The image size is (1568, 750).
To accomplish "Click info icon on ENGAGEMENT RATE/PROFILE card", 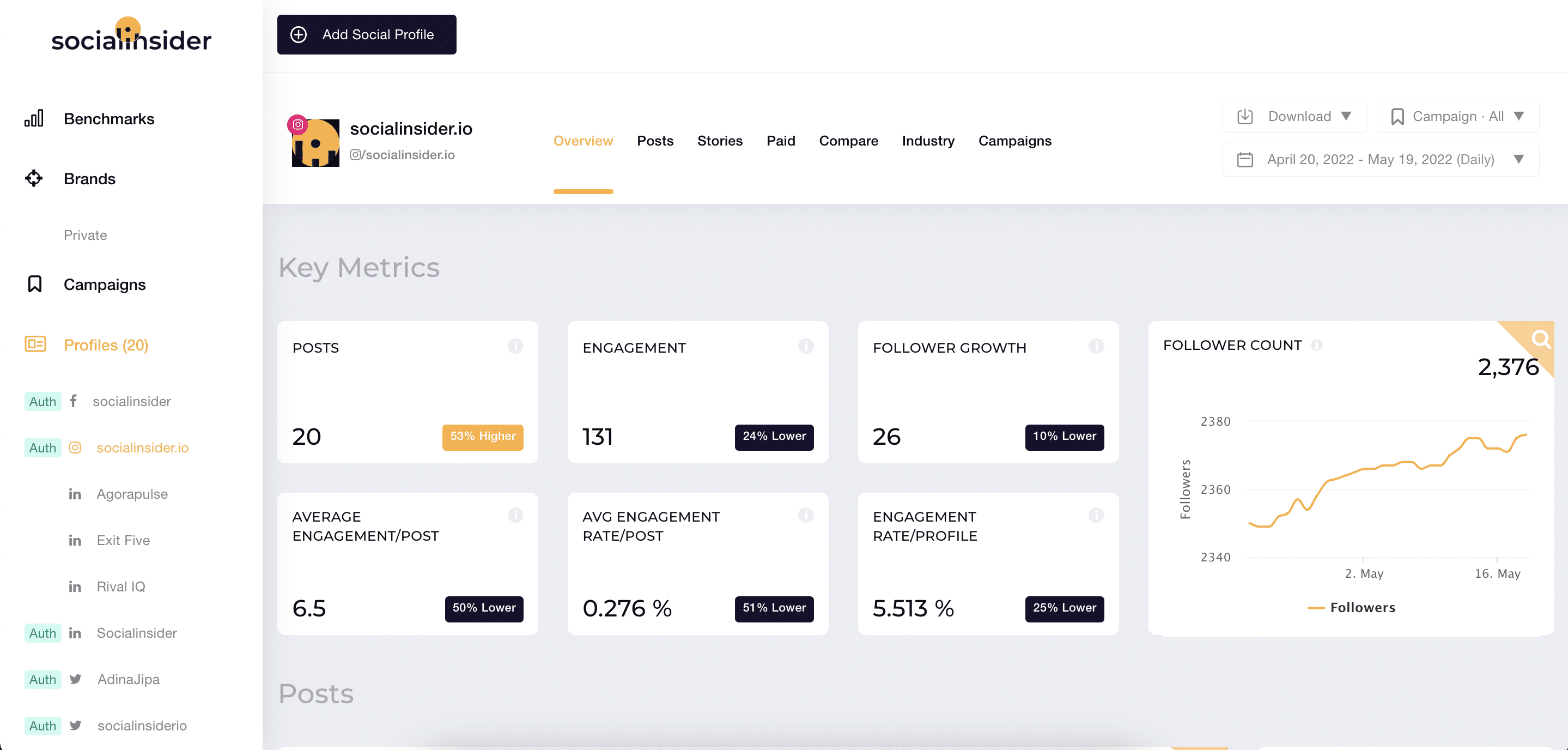I will pyautogui.click(x=1096, y=515).
